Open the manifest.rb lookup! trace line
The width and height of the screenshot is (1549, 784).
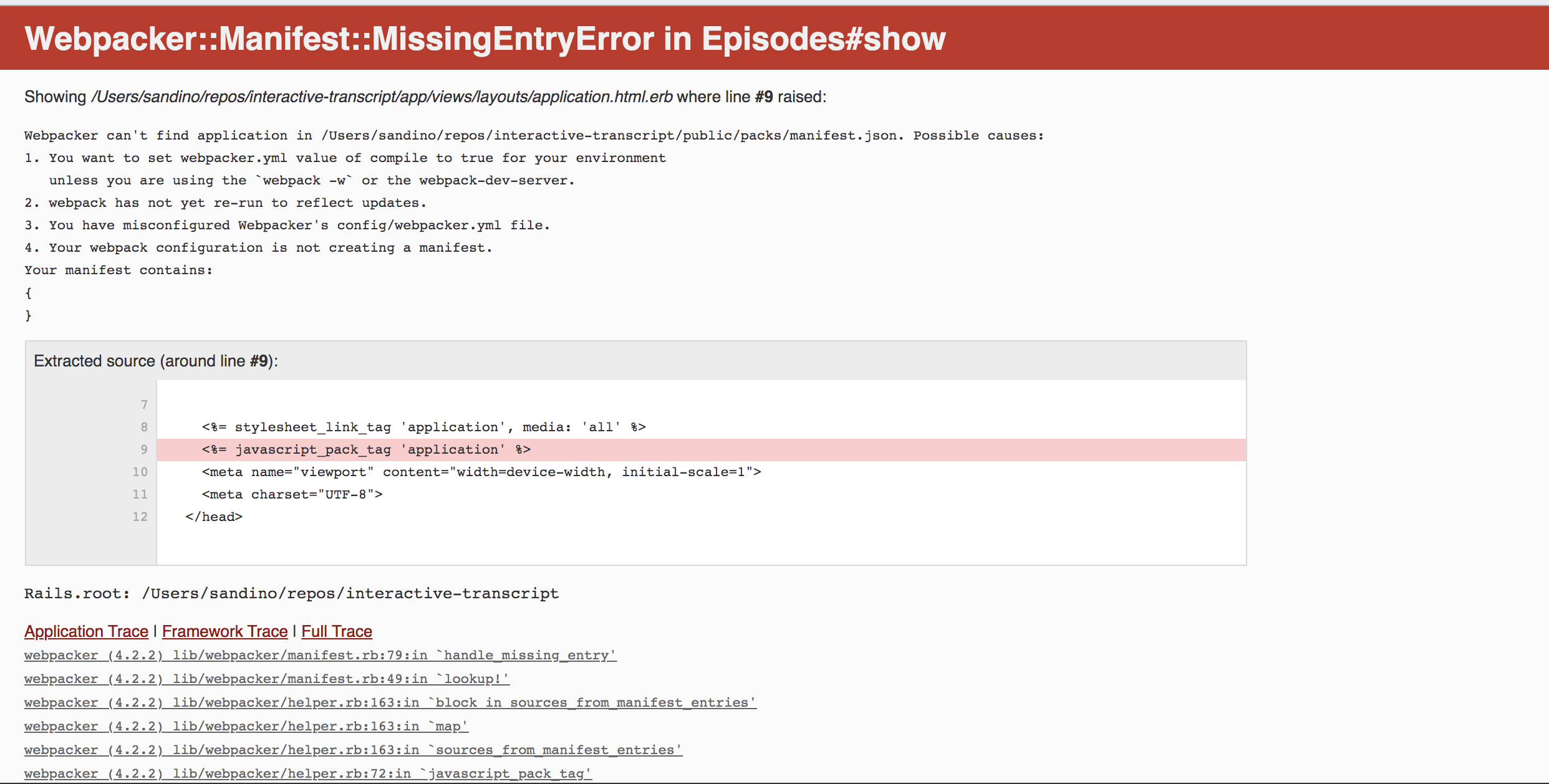266,679
